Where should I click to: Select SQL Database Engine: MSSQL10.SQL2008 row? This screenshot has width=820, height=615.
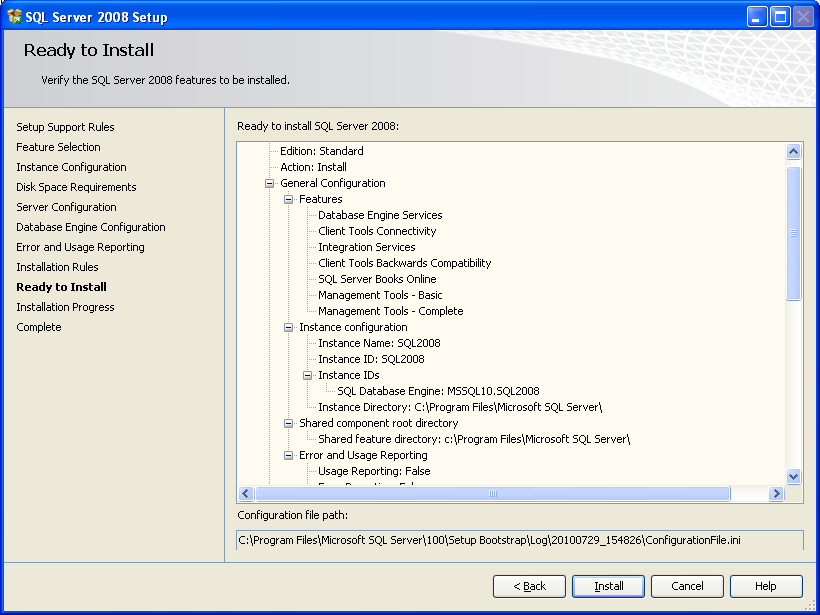438,391
